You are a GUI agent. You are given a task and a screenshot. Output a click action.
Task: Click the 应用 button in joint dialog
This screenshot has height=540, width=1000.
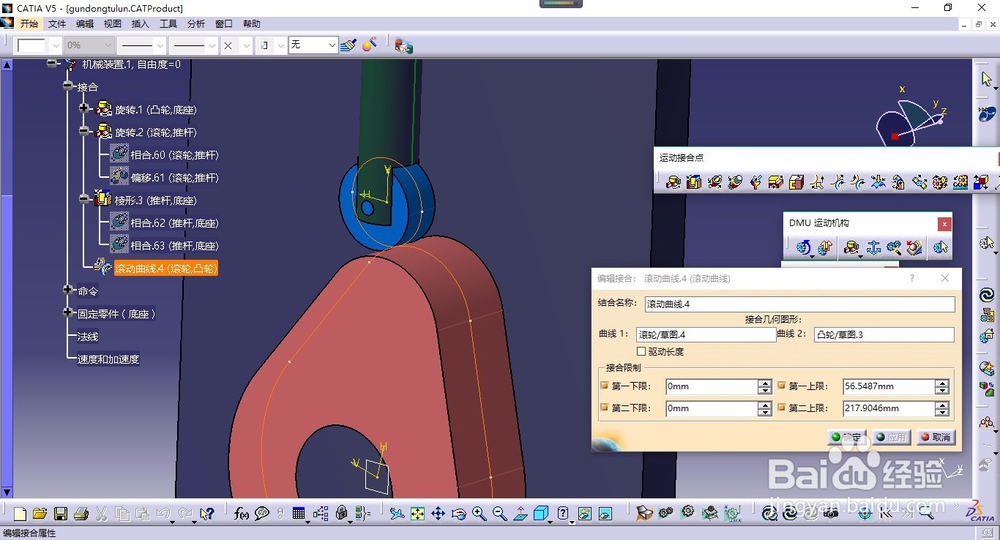point(891,437)
